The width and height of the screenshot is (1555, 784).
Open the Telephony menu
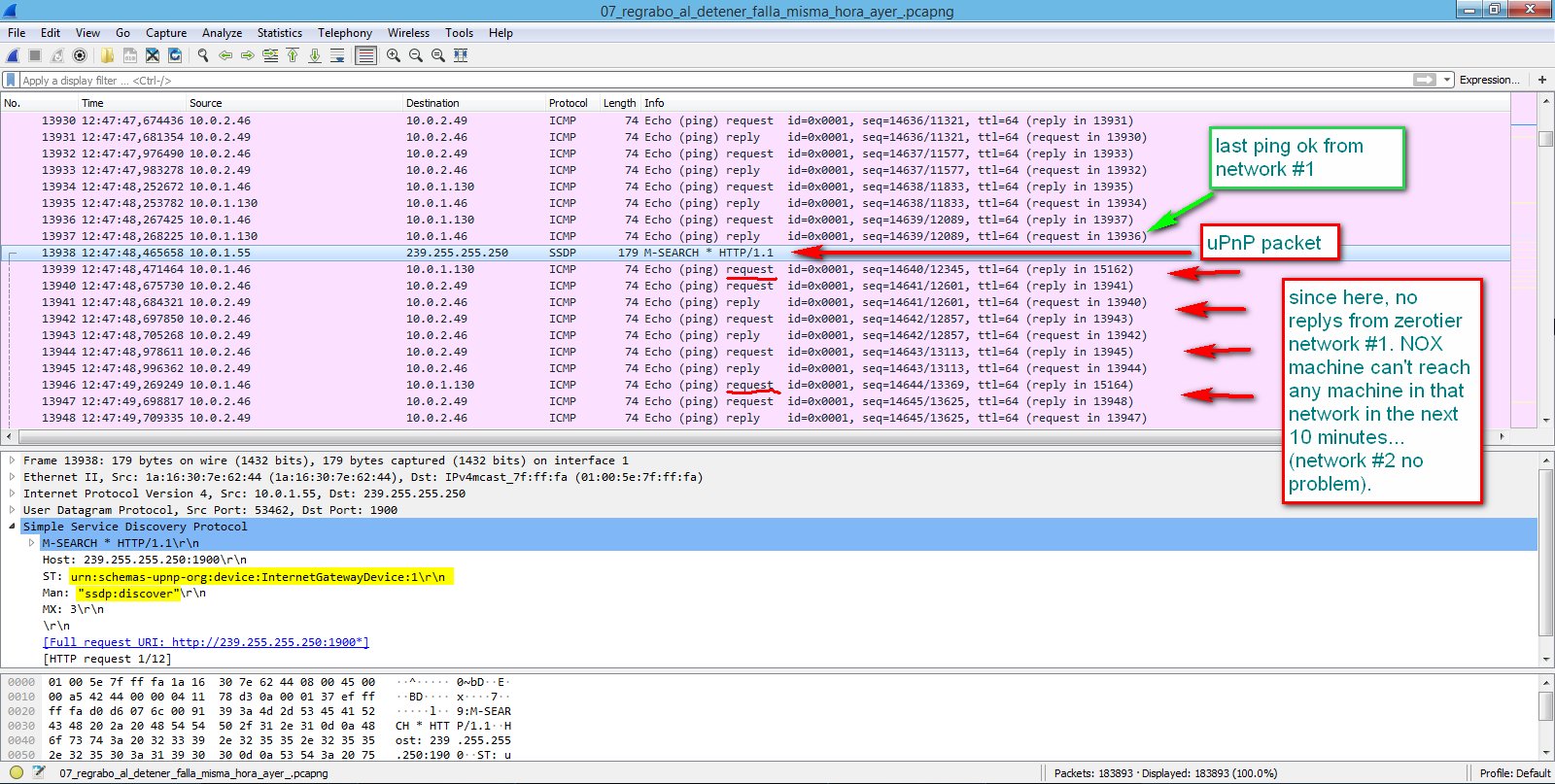[x=345, y=32]
